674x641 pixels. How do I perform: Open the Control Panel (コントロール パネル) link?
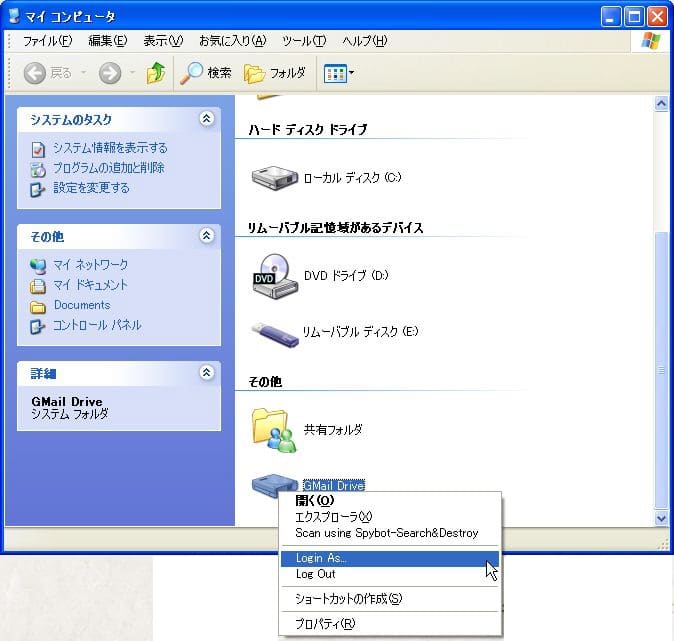click(97, 325)
